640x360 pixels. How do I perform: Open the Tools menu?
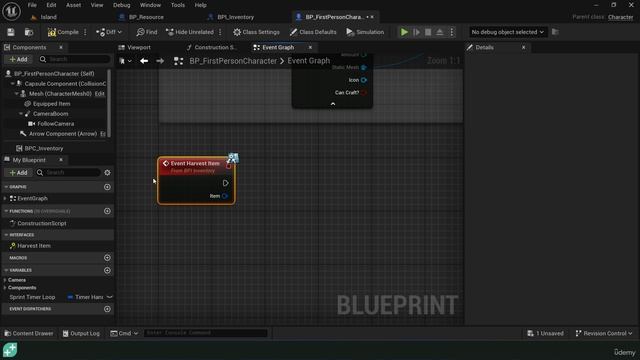(x=178, y=5)
